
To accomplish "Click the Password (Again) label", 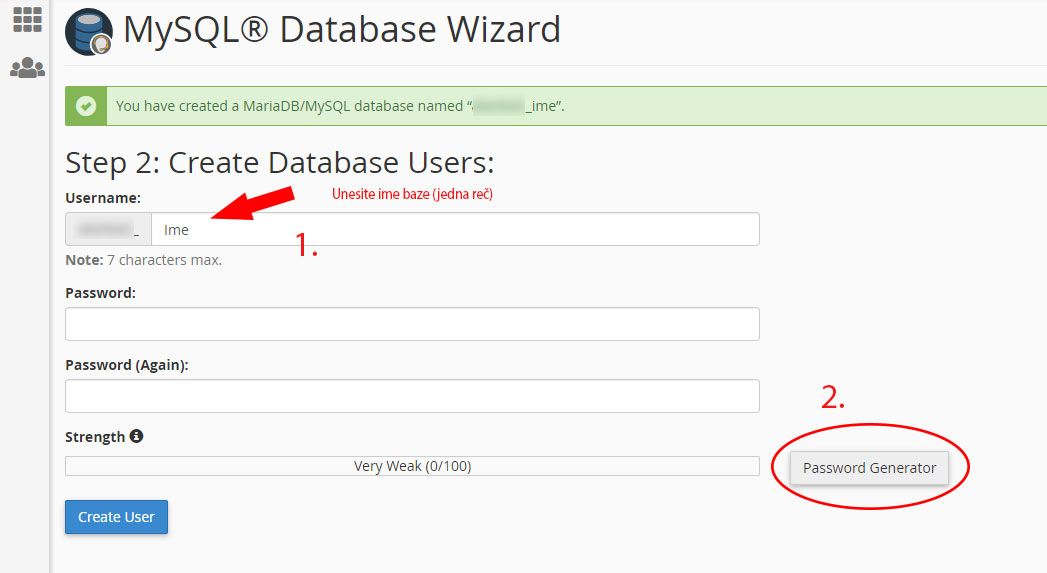I will point(127,365).
